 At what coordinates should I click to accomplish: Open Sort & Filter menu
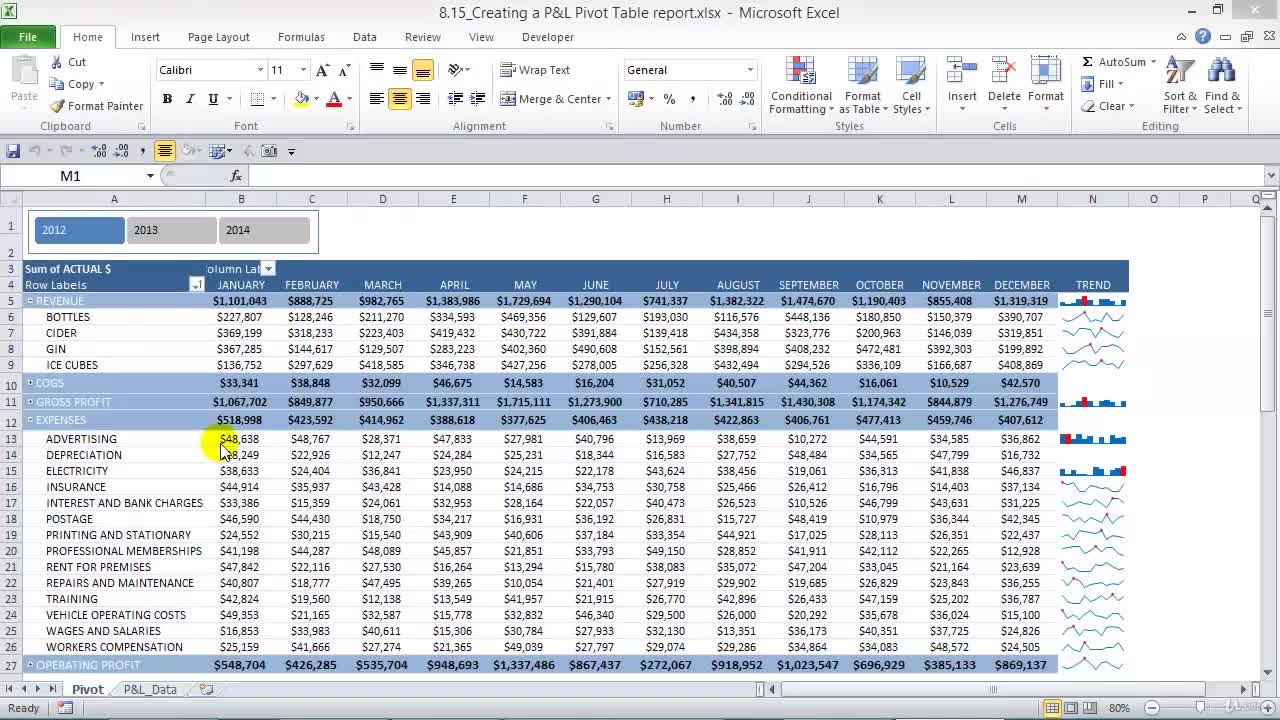point(1180,86)
